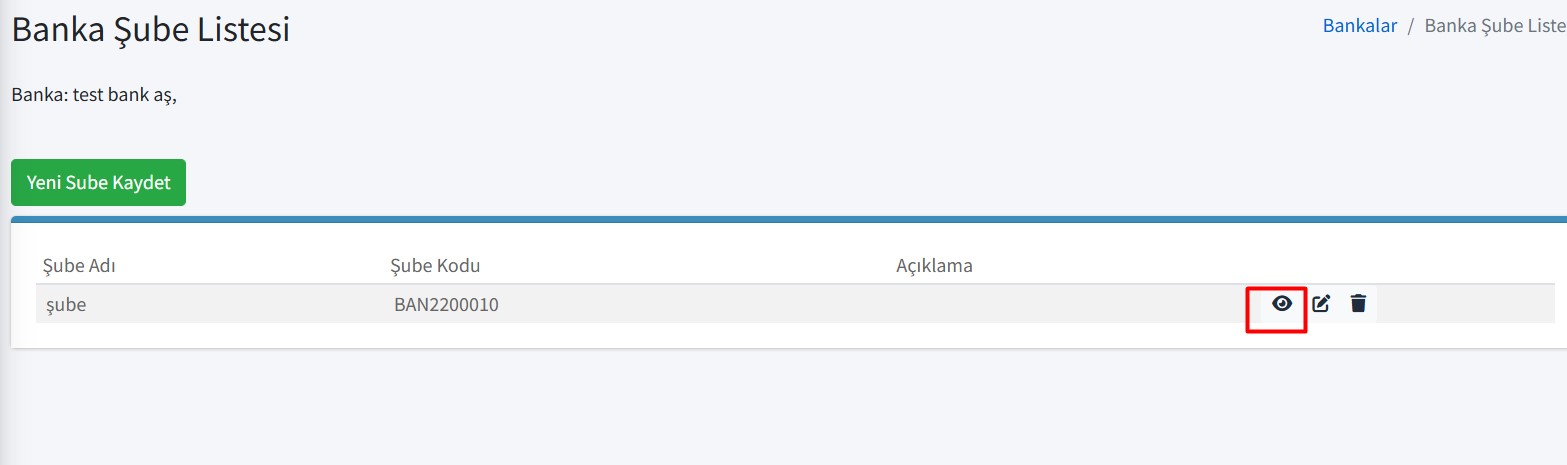Image resolution: width=1567 pixels, height=465 pixels.
Task: Click the blue top border of table card
Action: pyautogui.click(x=789, y=219)
